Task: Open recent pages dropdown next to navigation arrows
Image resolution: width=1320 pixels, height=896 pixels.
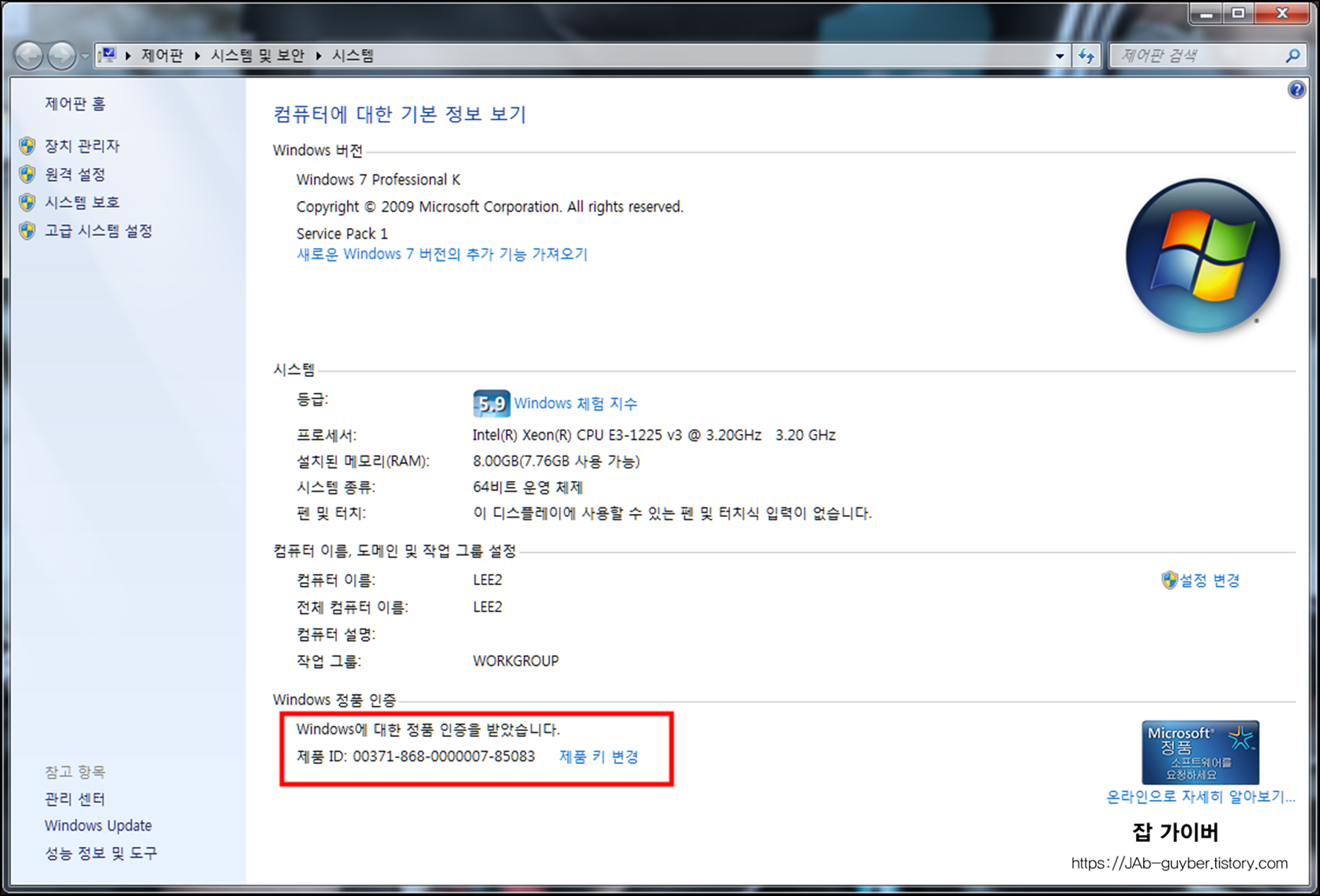Action: coord(85,56)
